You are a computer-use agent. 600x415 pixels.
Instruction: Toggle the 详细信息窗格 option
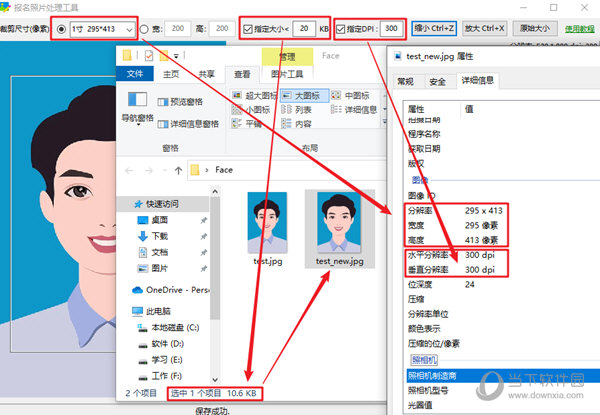[x=188, y=124]
